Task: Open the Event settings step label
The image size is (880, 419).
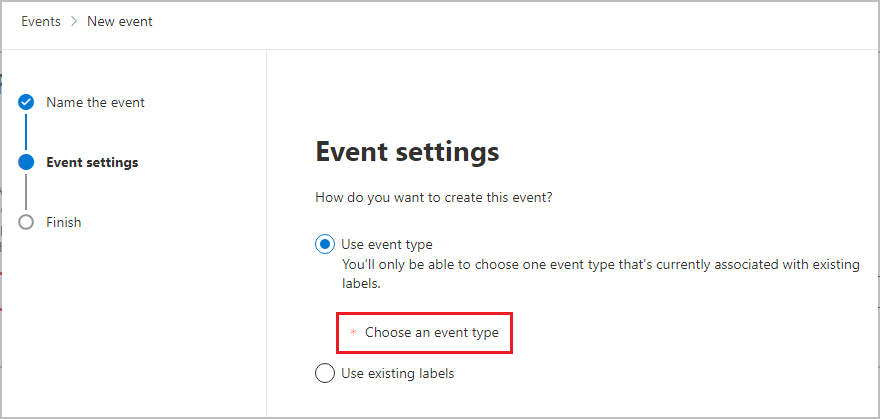Action: (92, 162)
